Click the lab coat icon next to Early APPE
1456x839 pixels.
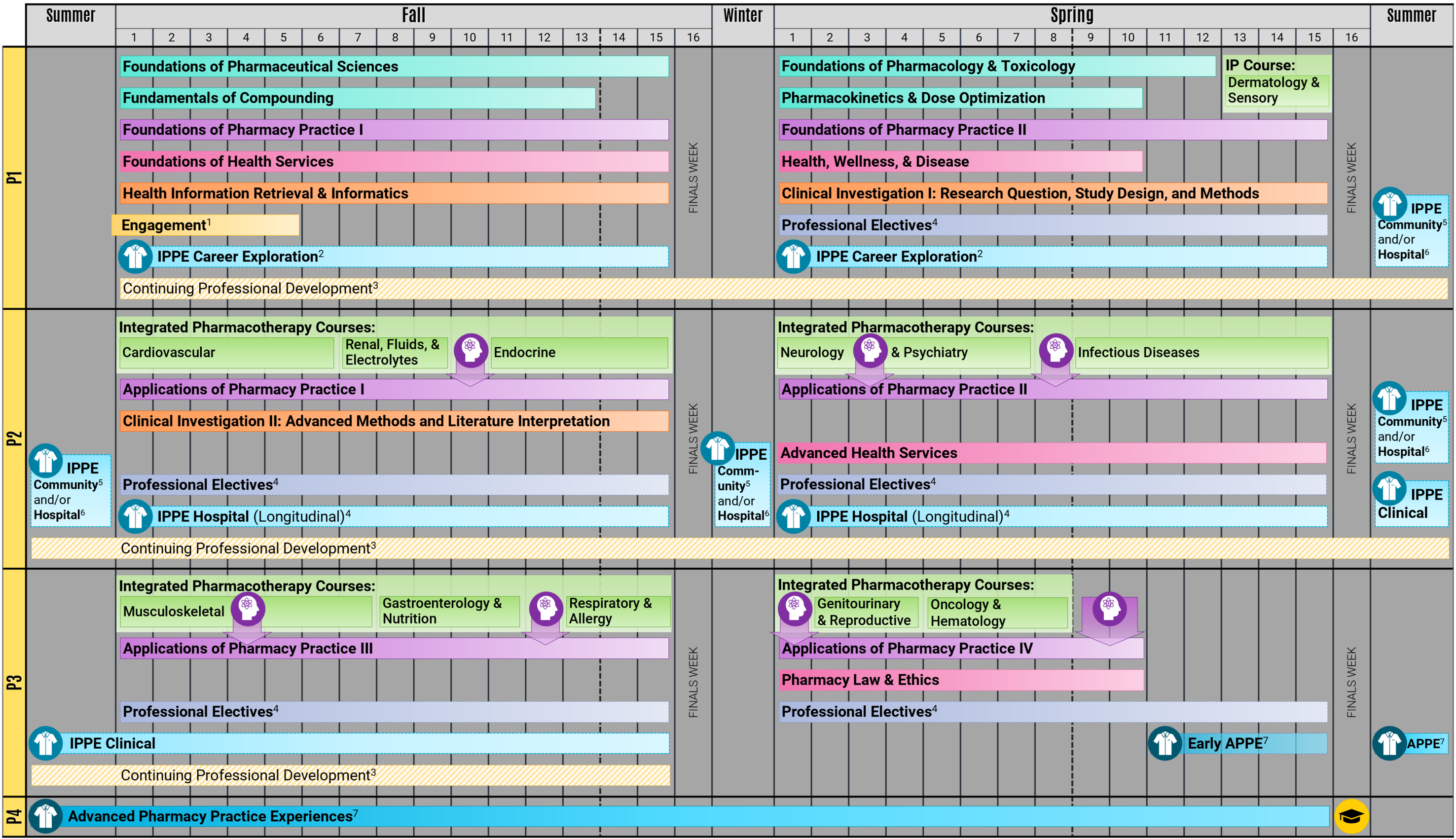pyautogui.click(x=1165, y=743)
